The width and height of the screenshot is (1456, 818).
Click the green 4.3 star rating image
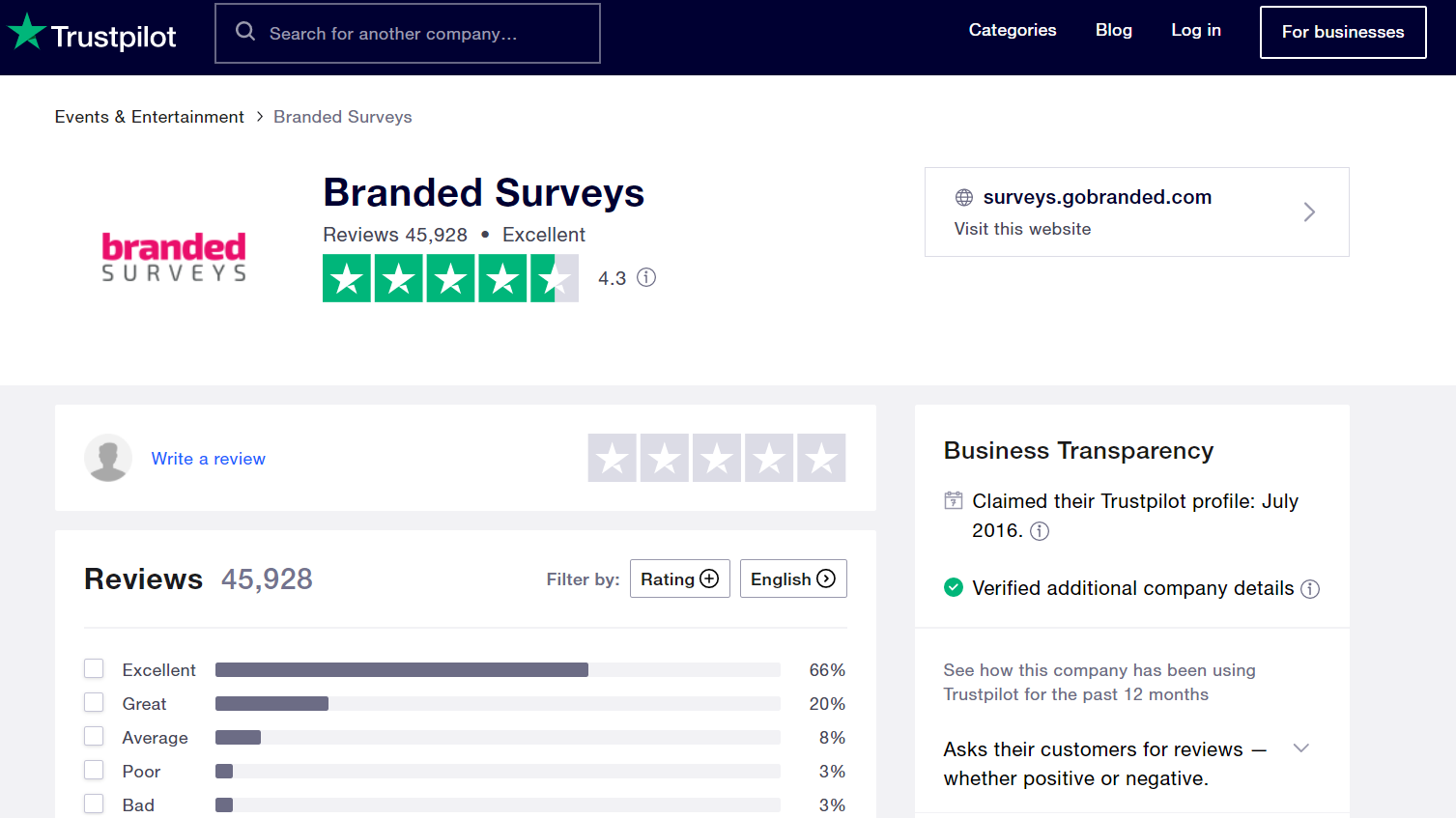[450, 278]
